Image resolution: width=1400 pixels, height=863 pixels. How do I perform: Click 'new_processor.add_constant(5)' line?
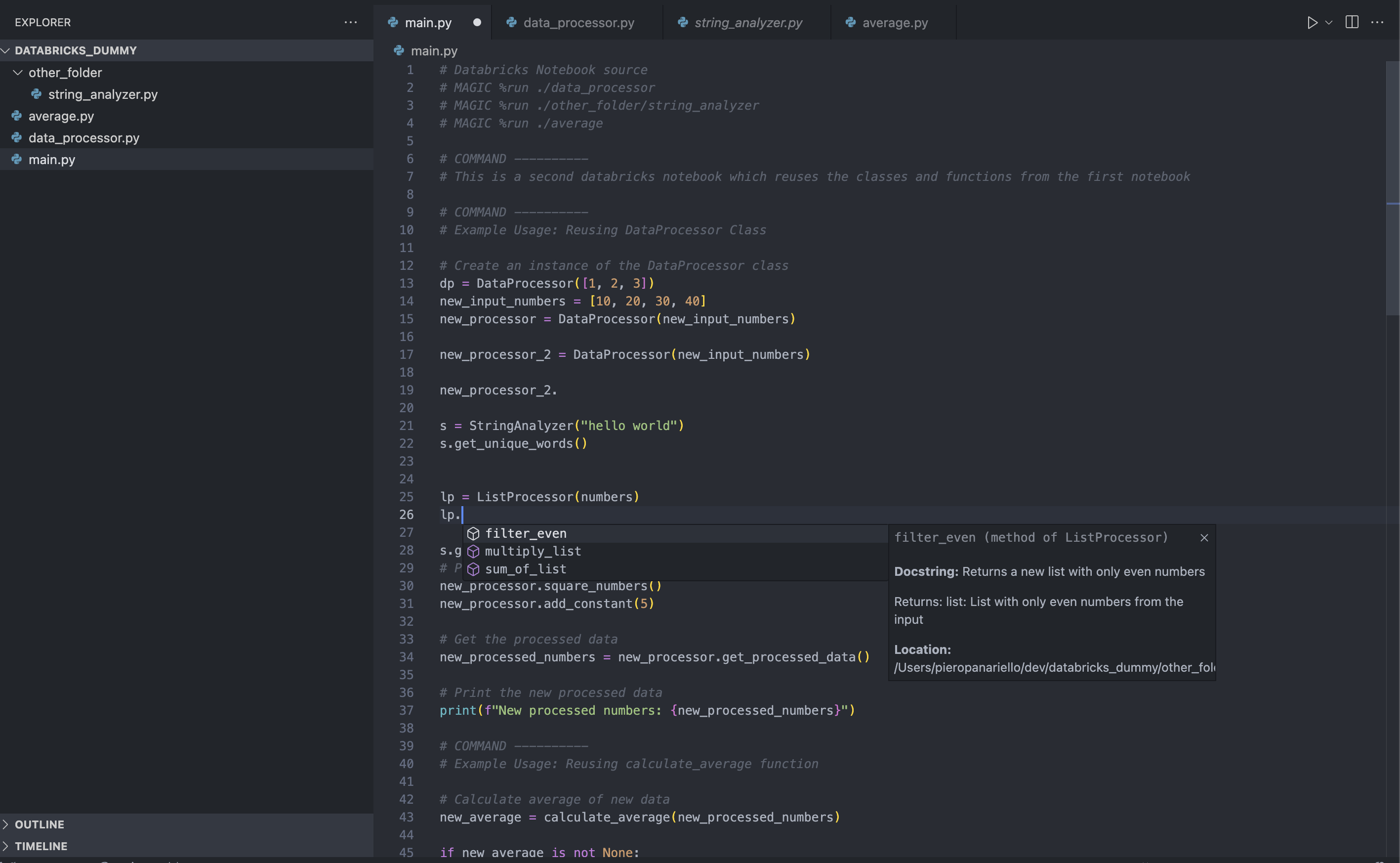[546, 604]
